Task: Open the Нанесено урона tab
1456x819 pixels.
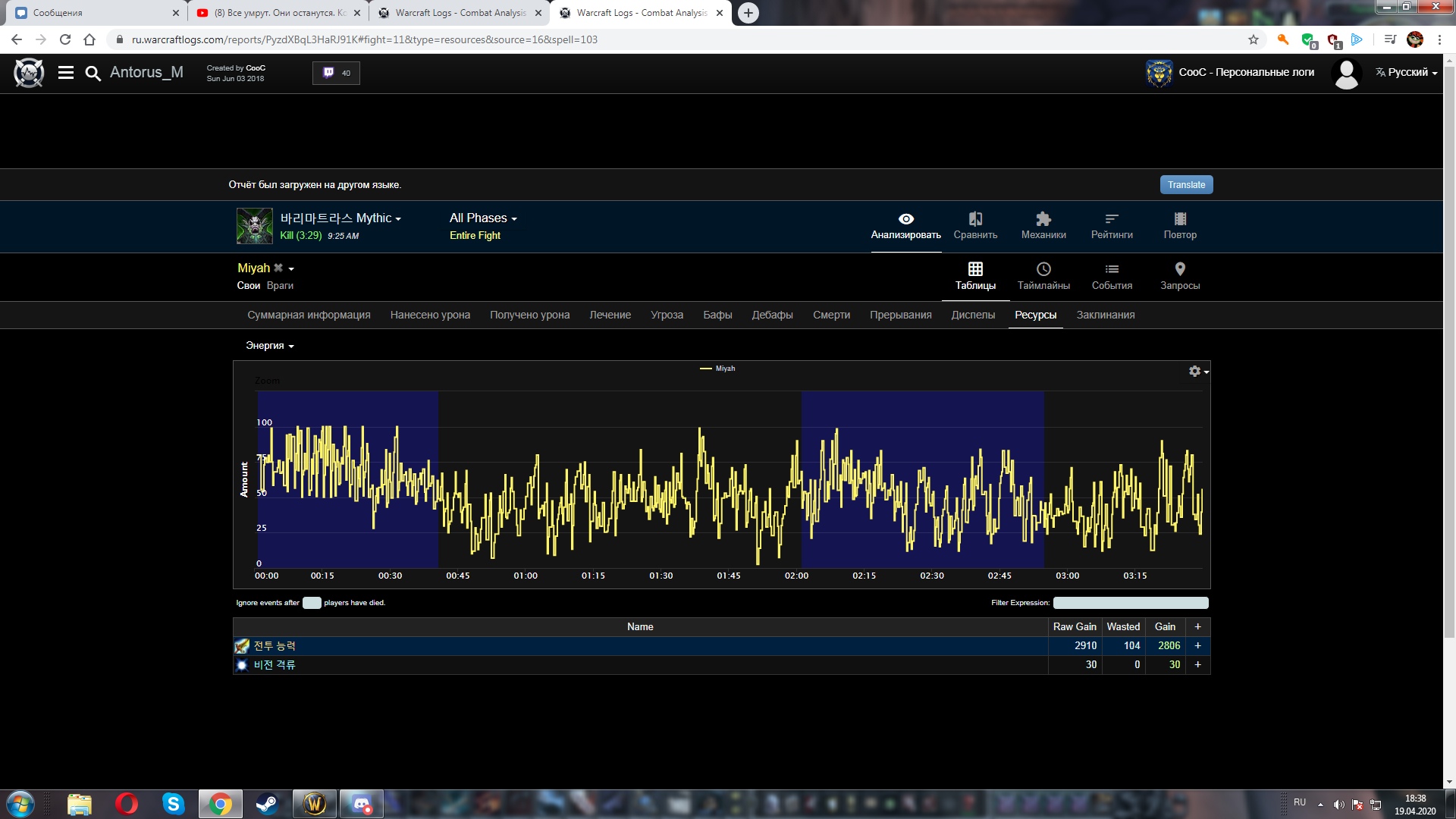Action: 430,315
